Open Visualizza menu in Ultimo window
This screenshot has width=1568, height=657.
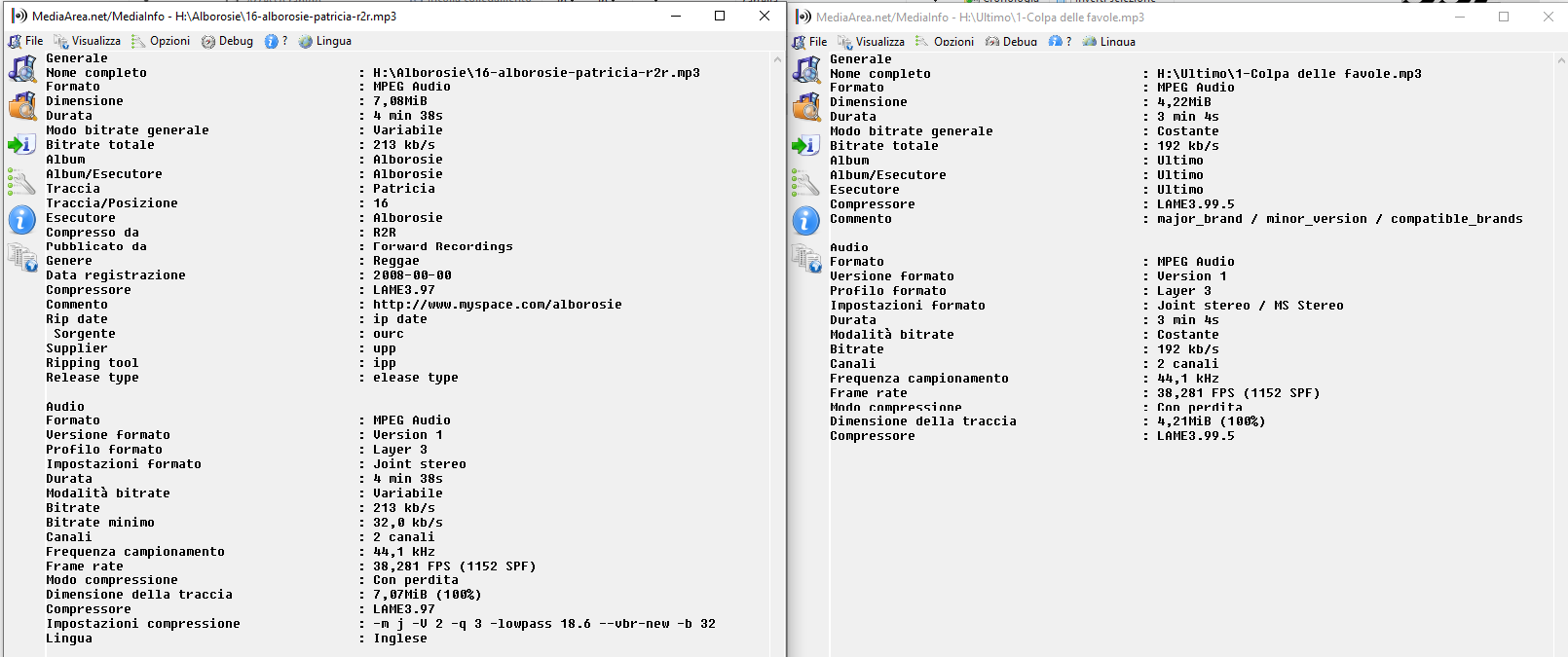[871, 42]
